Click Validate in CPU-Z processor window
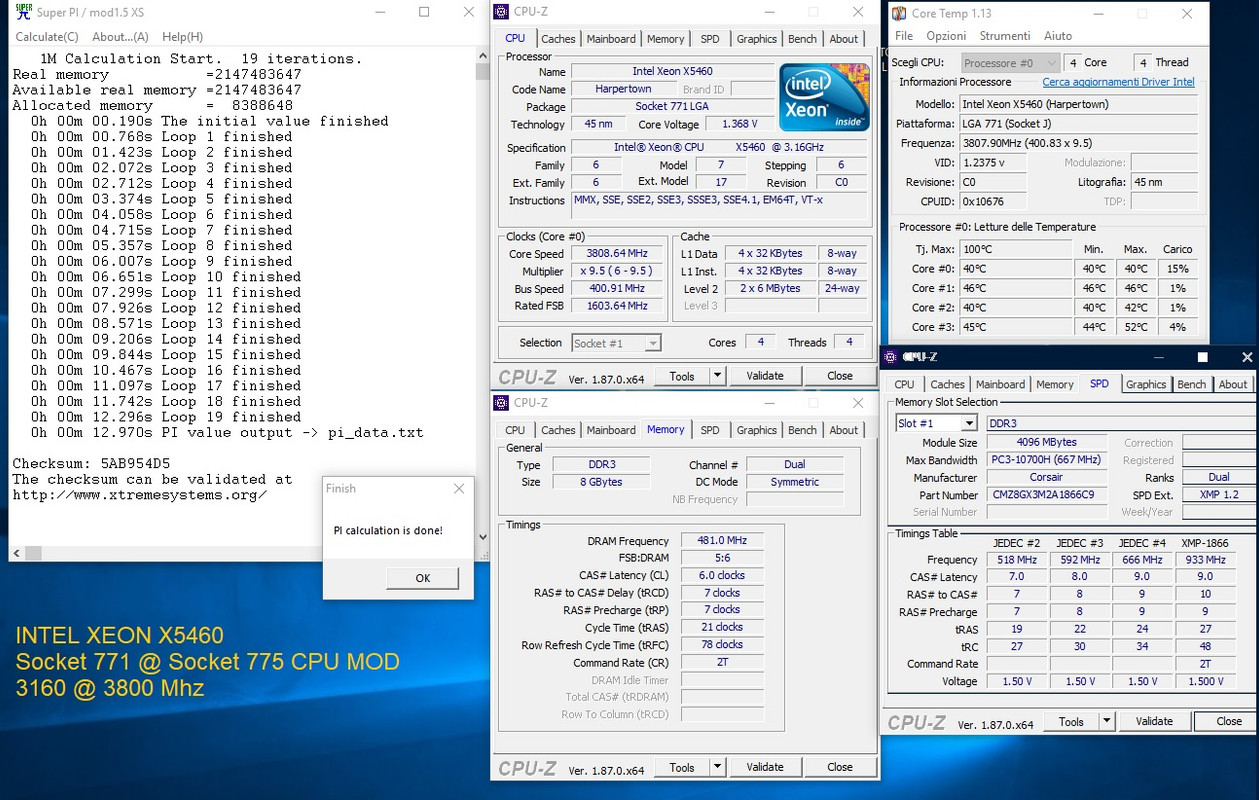The height and width of the screenshot is (800, 1259). tap(765, 376)
